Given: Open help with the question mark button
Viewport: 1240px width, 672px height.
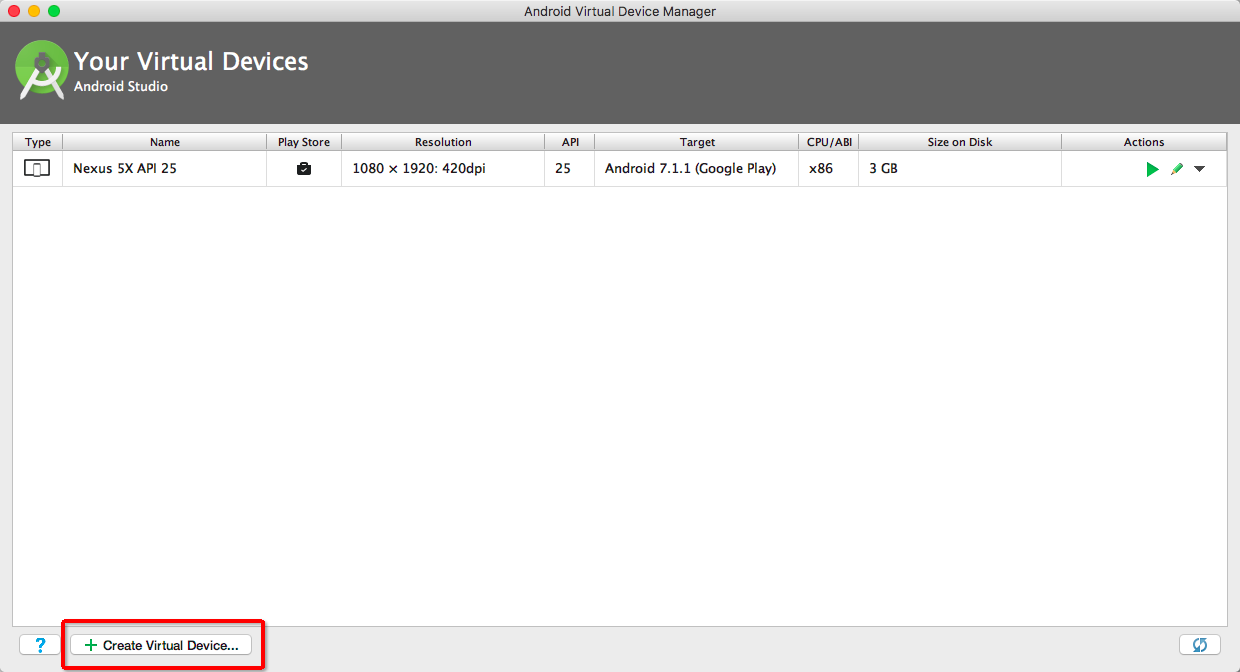Looking at the screenshot, I should click(40, 645).
